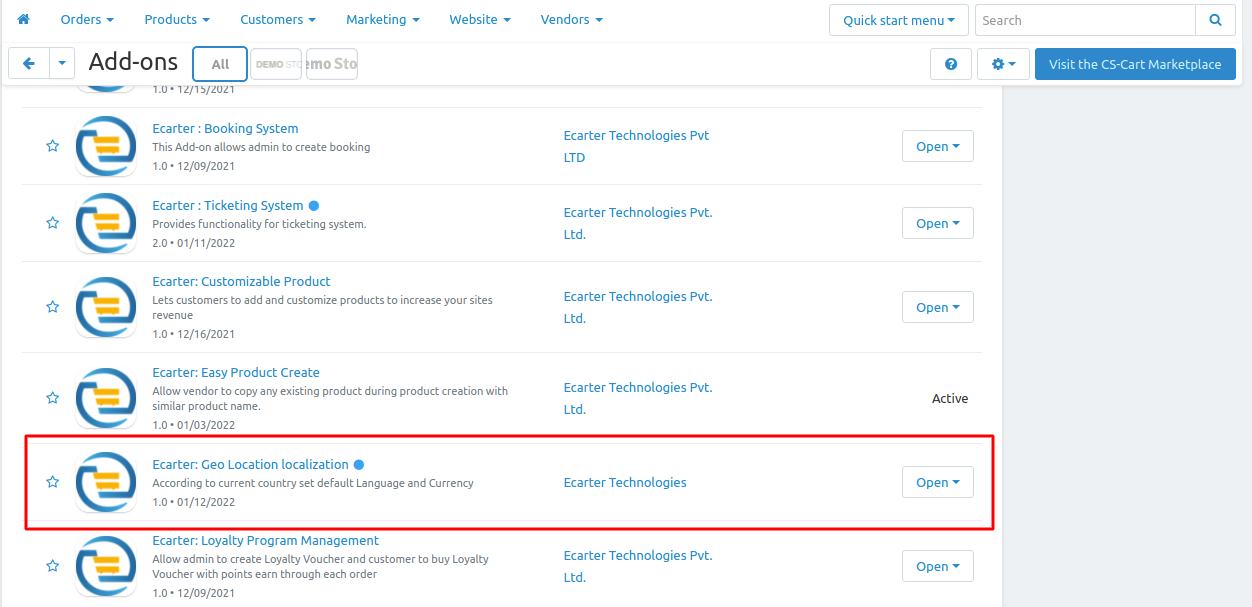This screenshot has height=607, width=1252.
Task: Click vendor link in Booking System row
Action: 636,146
